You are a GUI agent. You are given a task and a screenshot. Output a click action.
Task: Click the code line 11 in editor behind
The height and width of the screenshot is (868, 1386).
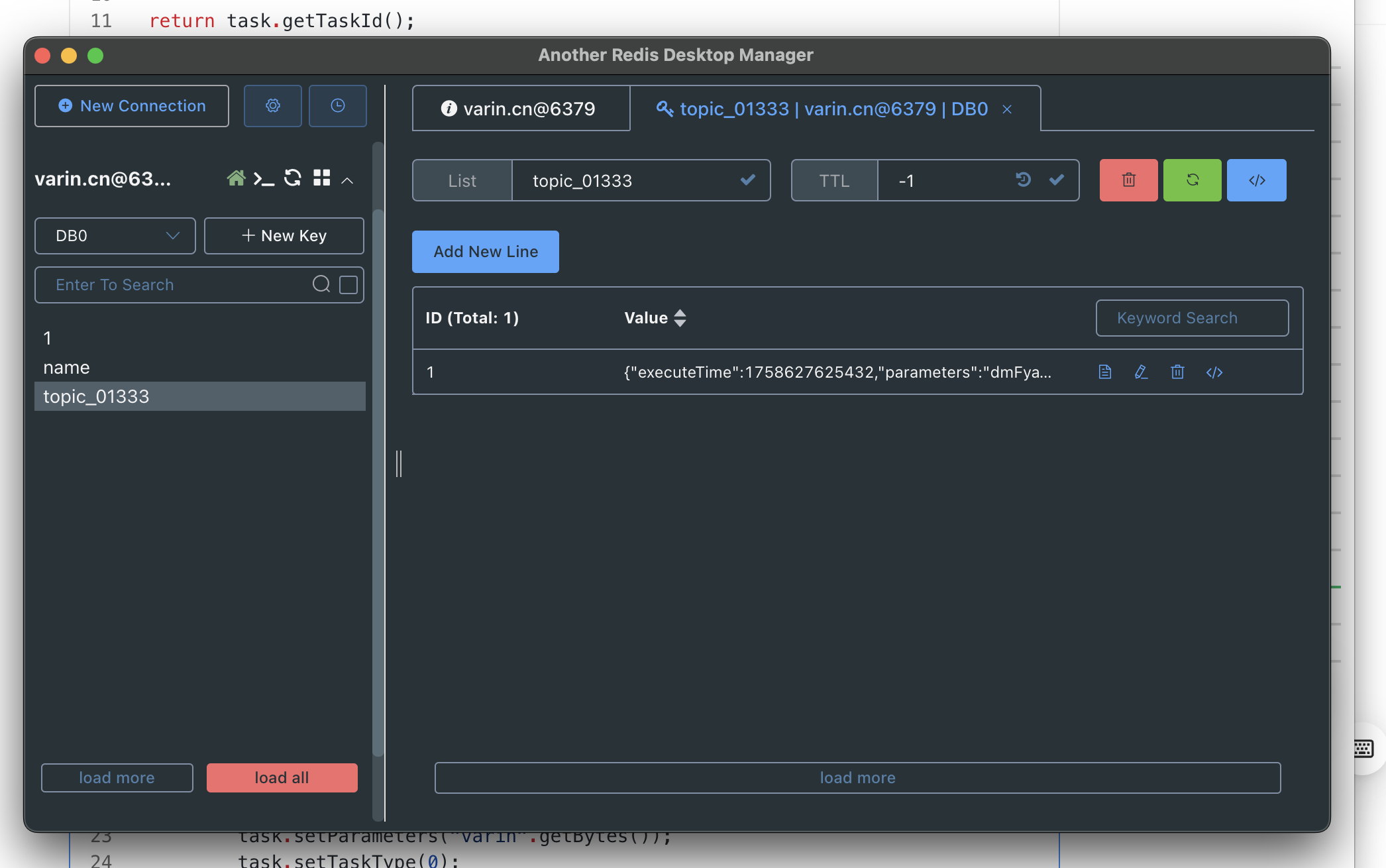coord(282,21)
